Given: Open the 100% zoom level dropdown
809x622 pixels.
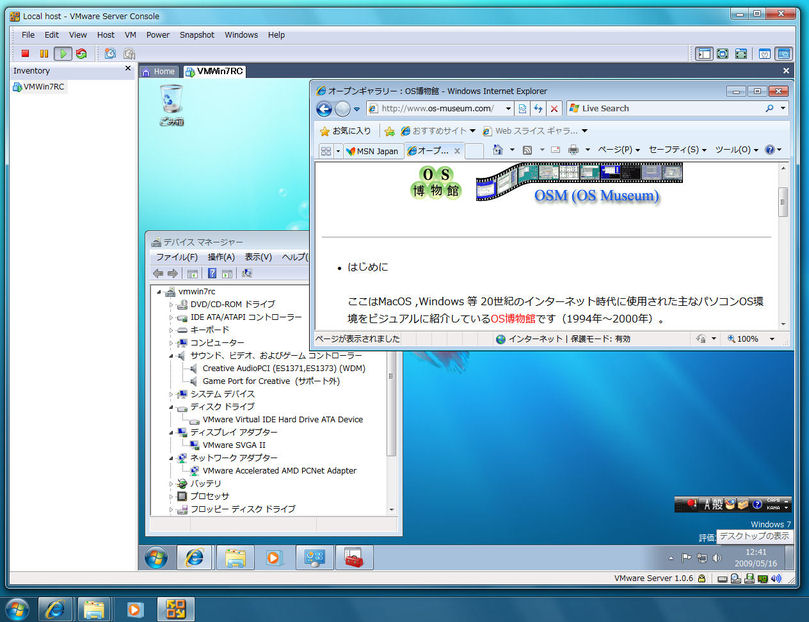Looking at the screenshot, I should (x=772, y=339).
